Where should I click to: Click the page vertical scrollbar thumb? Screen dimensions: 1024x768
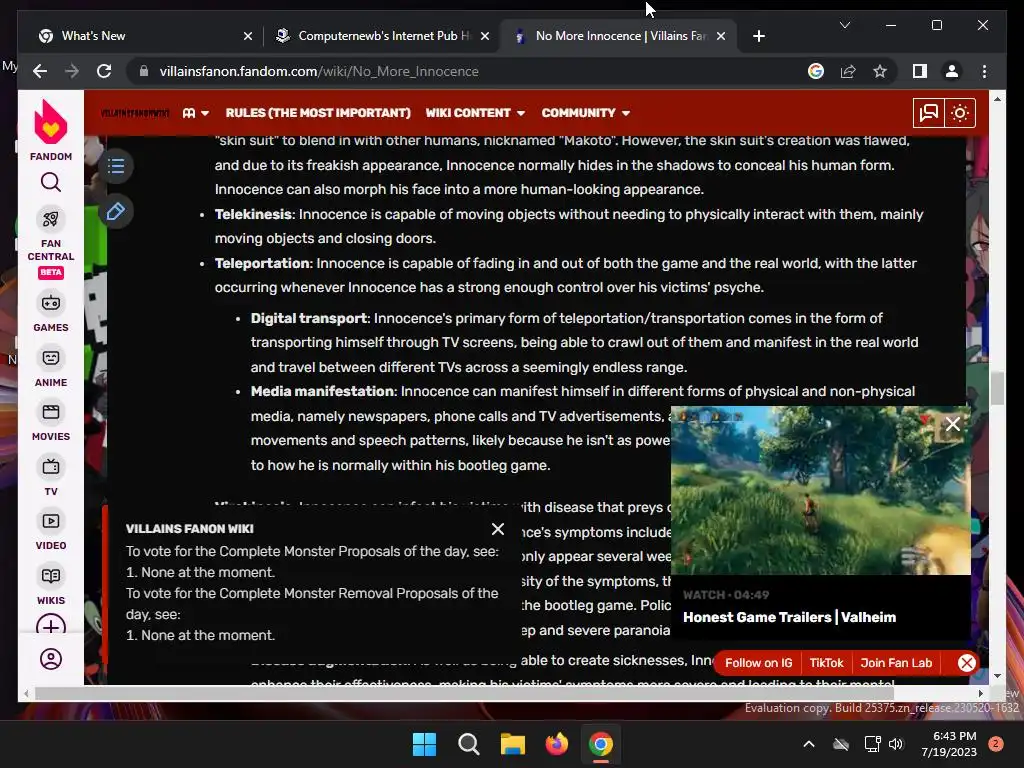(997, 389)
